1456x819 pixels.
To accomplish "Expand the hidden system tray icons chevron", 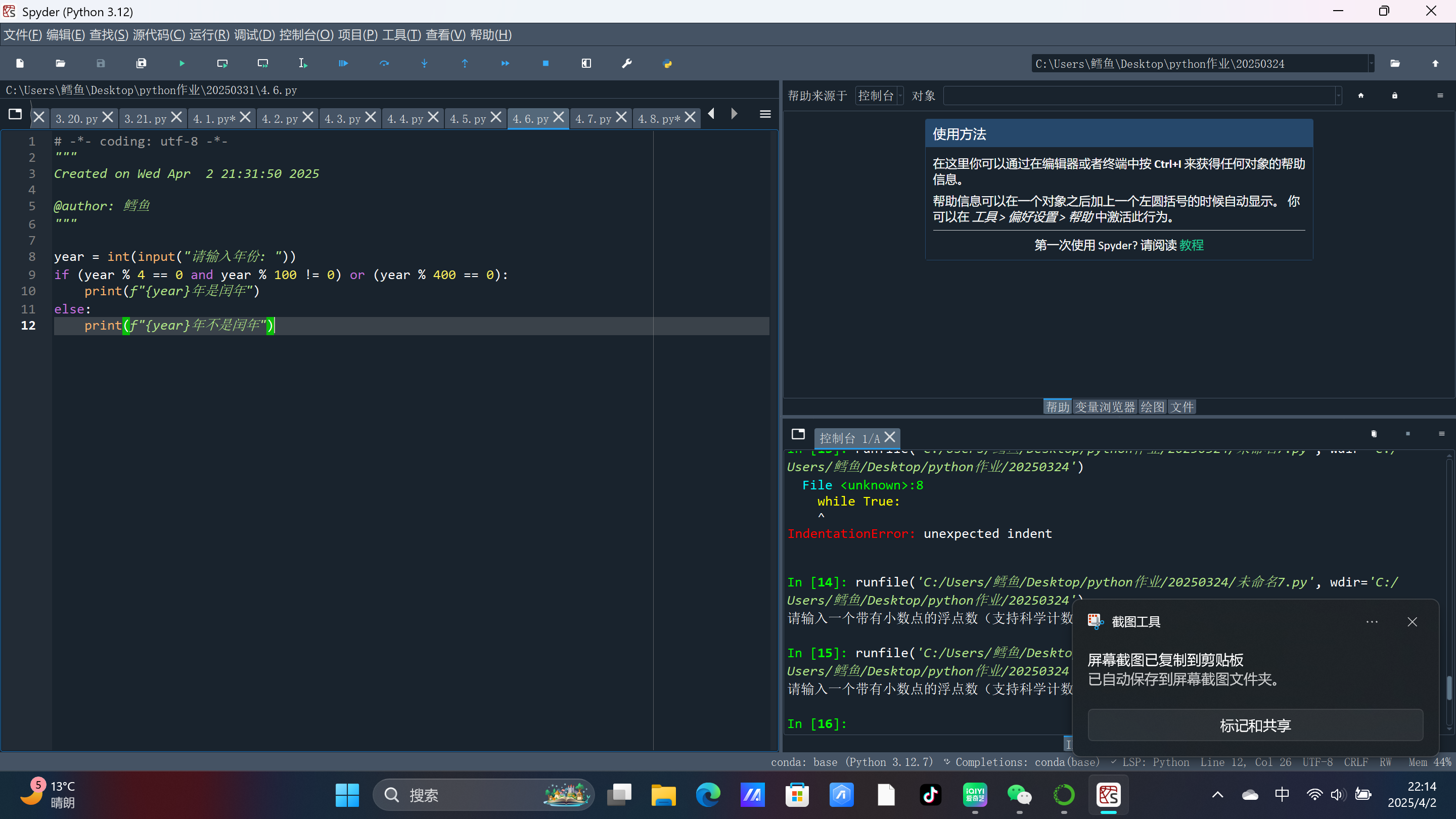I will point(1217,795).
